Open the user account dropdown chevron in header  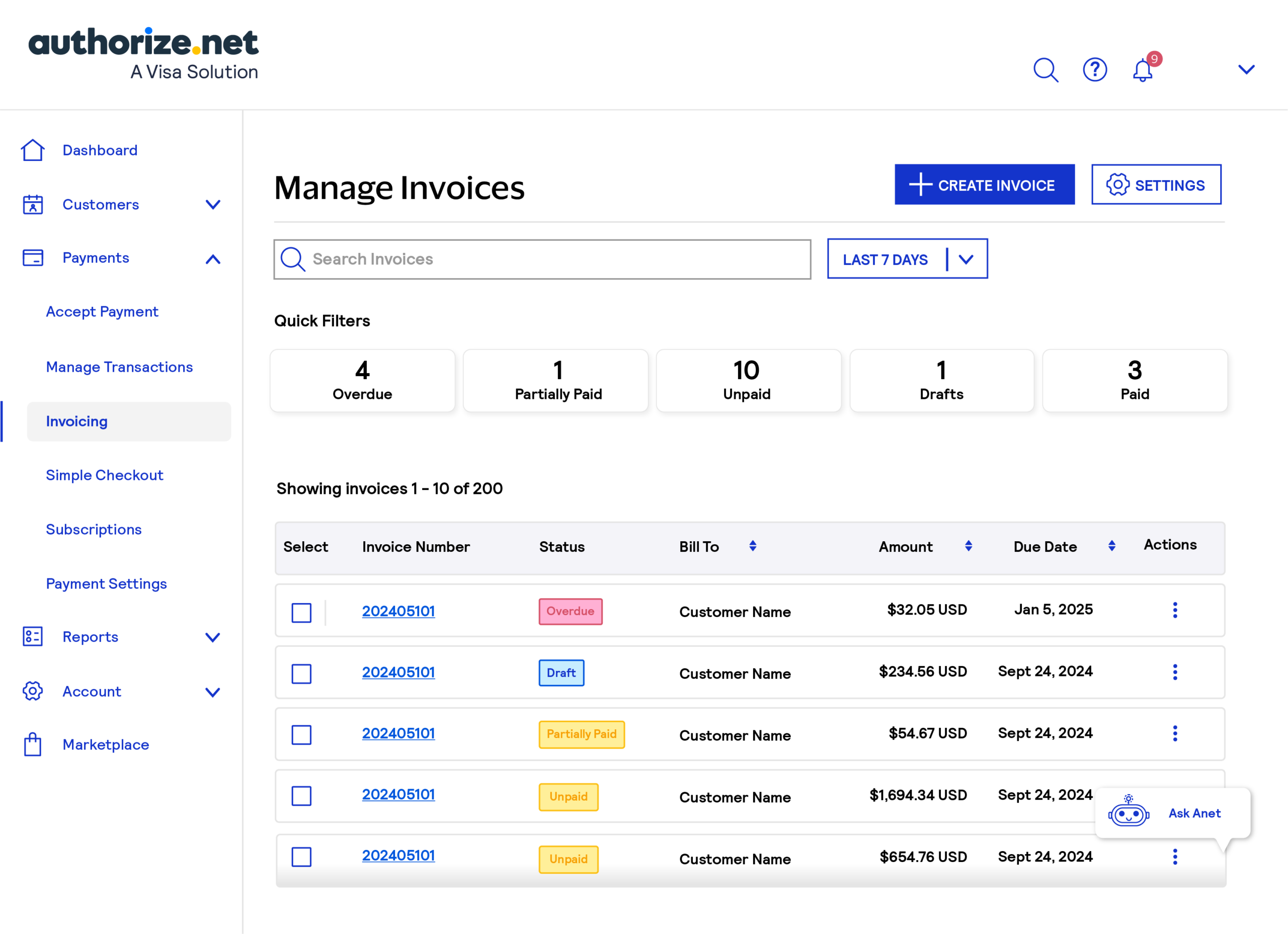tap(1246, 70)
